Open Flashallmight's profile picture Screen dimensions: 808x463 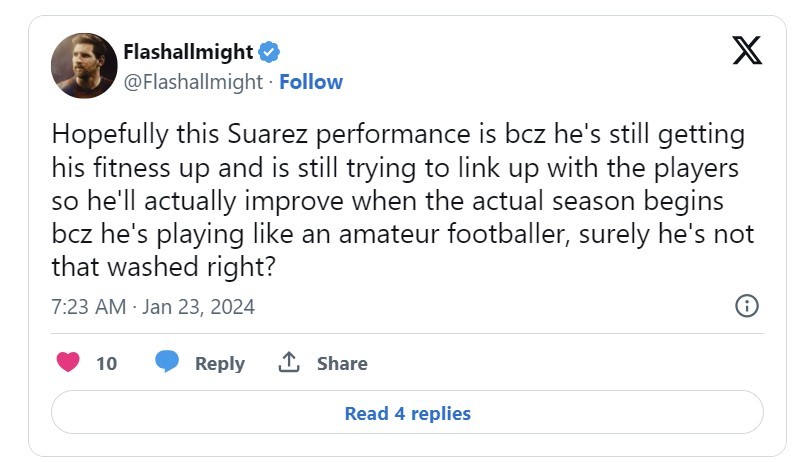[84, 65]
